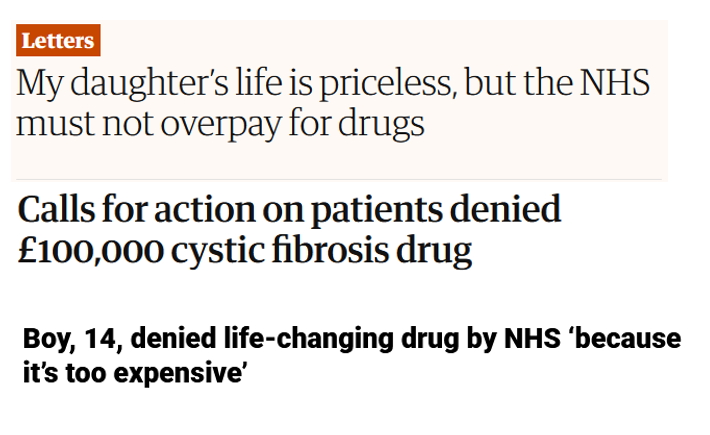This screenshot has height=435, width=710.
Task: Open the 'Boy, 14, denied life-changing drug' headline
Action: coord(351,340)
